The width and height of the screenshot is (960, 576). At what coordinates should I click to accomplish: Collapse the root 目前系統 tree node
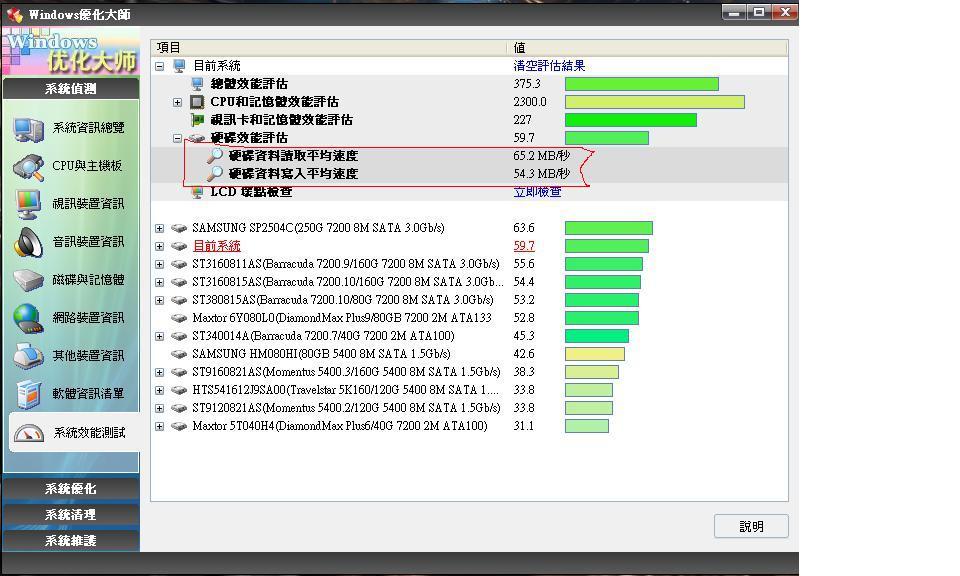point(160,66)
